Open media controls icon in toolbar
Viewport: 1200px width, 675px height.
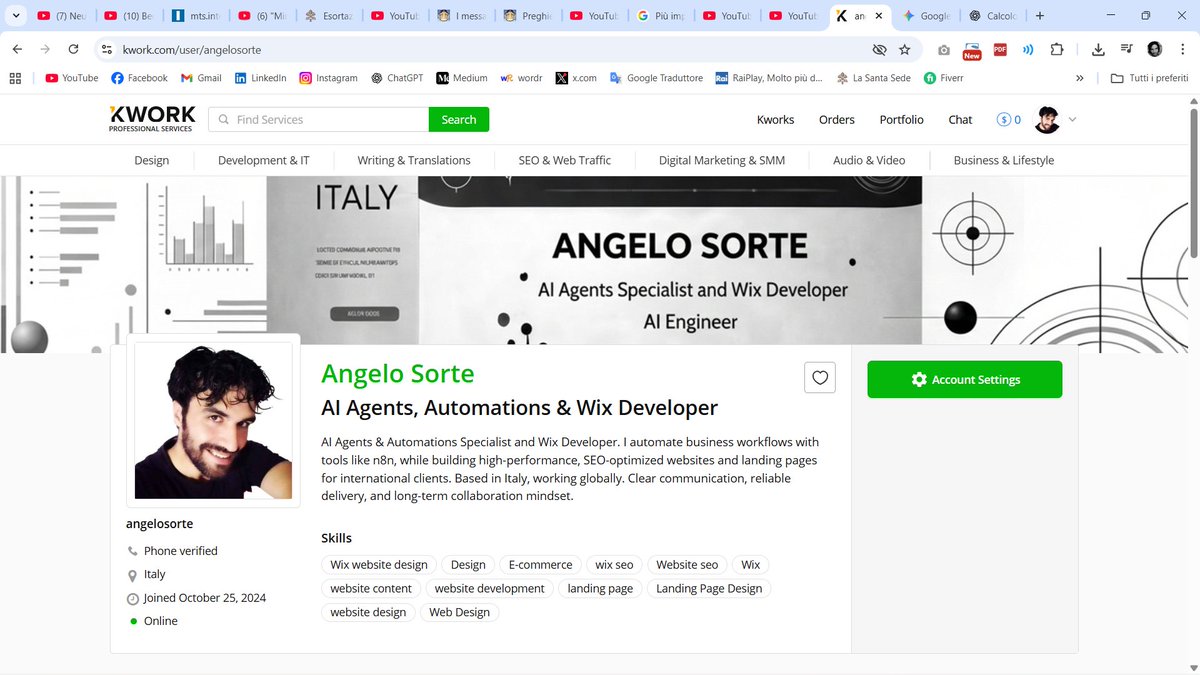(1126, 49)
